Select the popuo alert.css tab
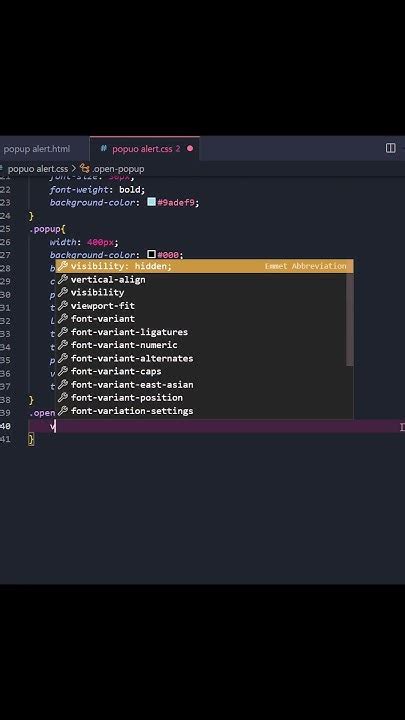 (144, 149)
